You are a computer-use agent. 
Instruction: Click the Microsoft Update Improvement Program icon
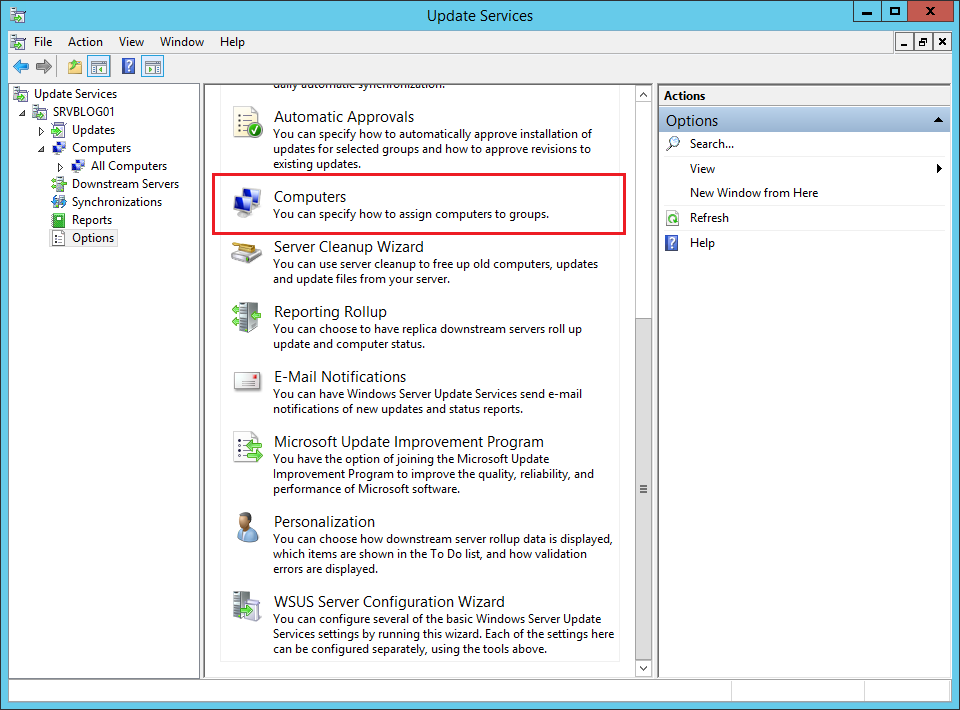pyautogui.click(x=247, y=447)
